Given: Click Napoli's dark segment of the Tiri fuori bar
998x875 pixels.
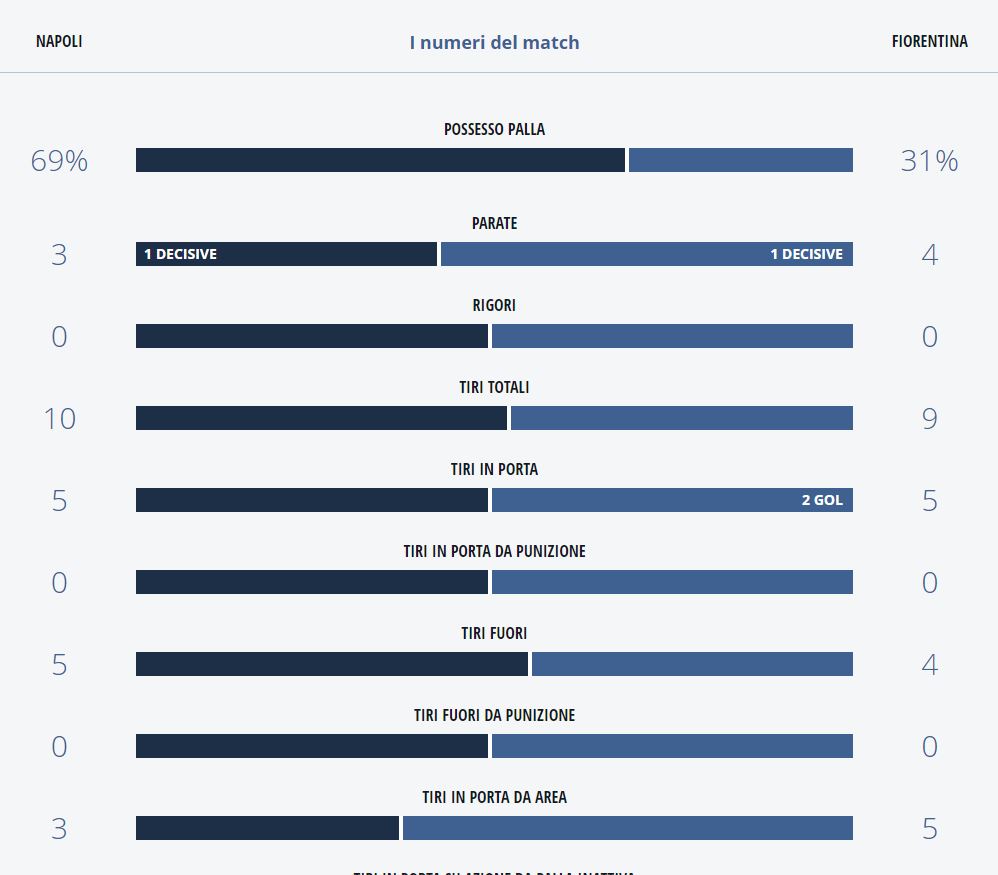Looking at the screenshot, I should (332, 664).
